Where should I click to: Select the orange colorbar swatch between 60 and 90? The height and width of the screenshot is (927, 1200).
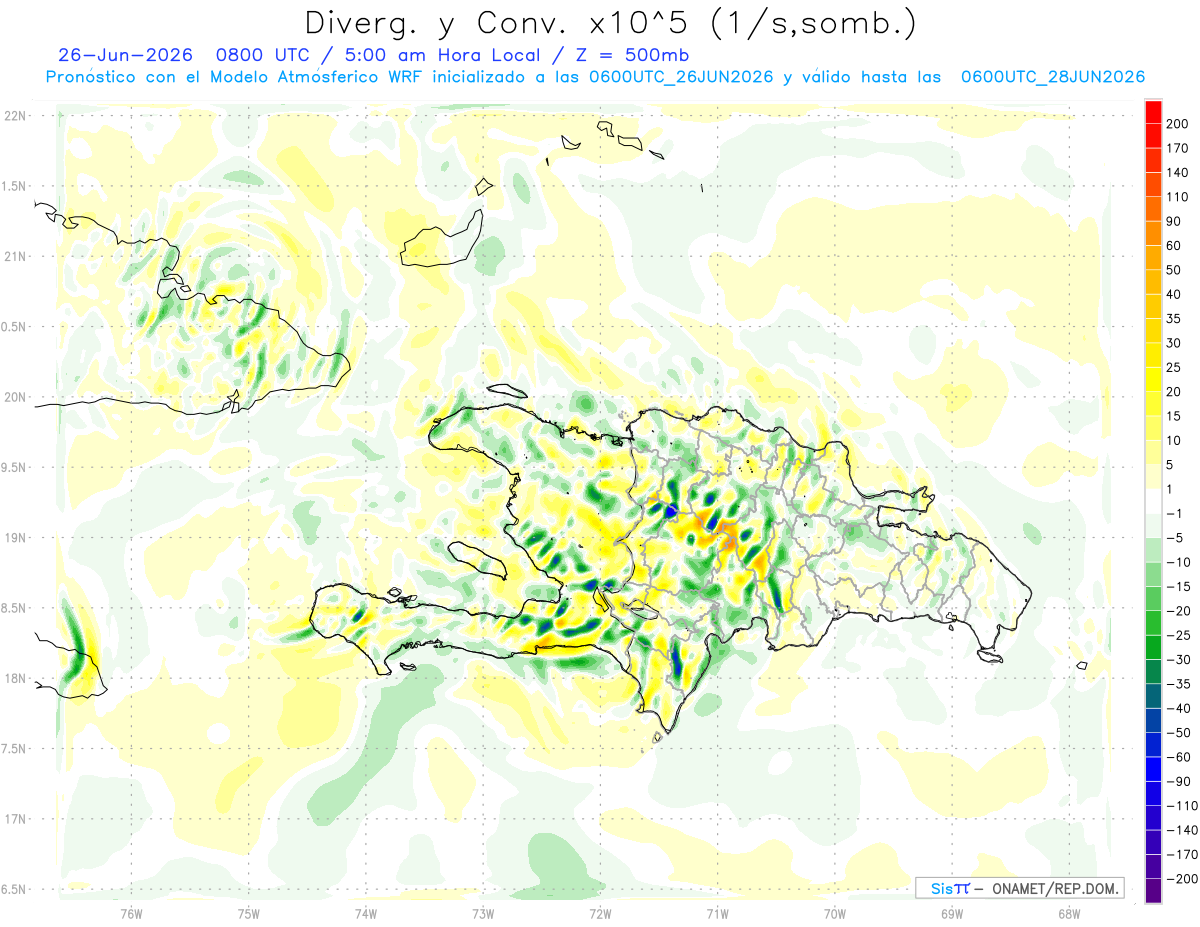[x=1153, y=234]
